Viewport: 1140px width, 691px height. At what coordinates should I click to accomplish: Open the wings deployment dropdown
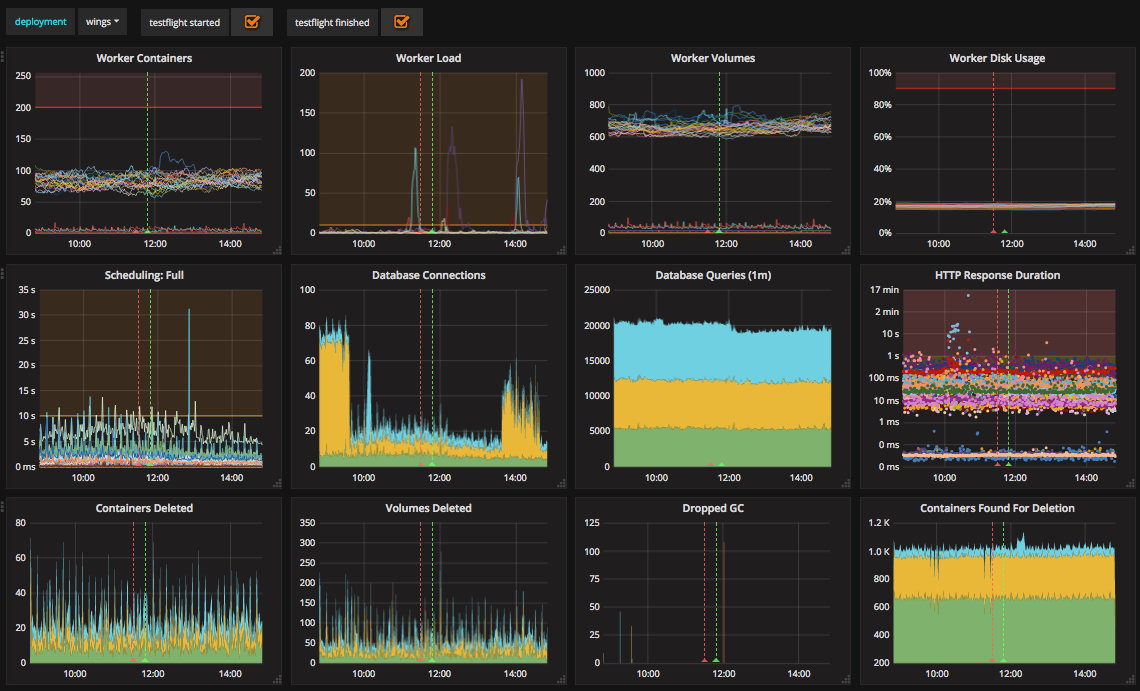pos(102,22)
